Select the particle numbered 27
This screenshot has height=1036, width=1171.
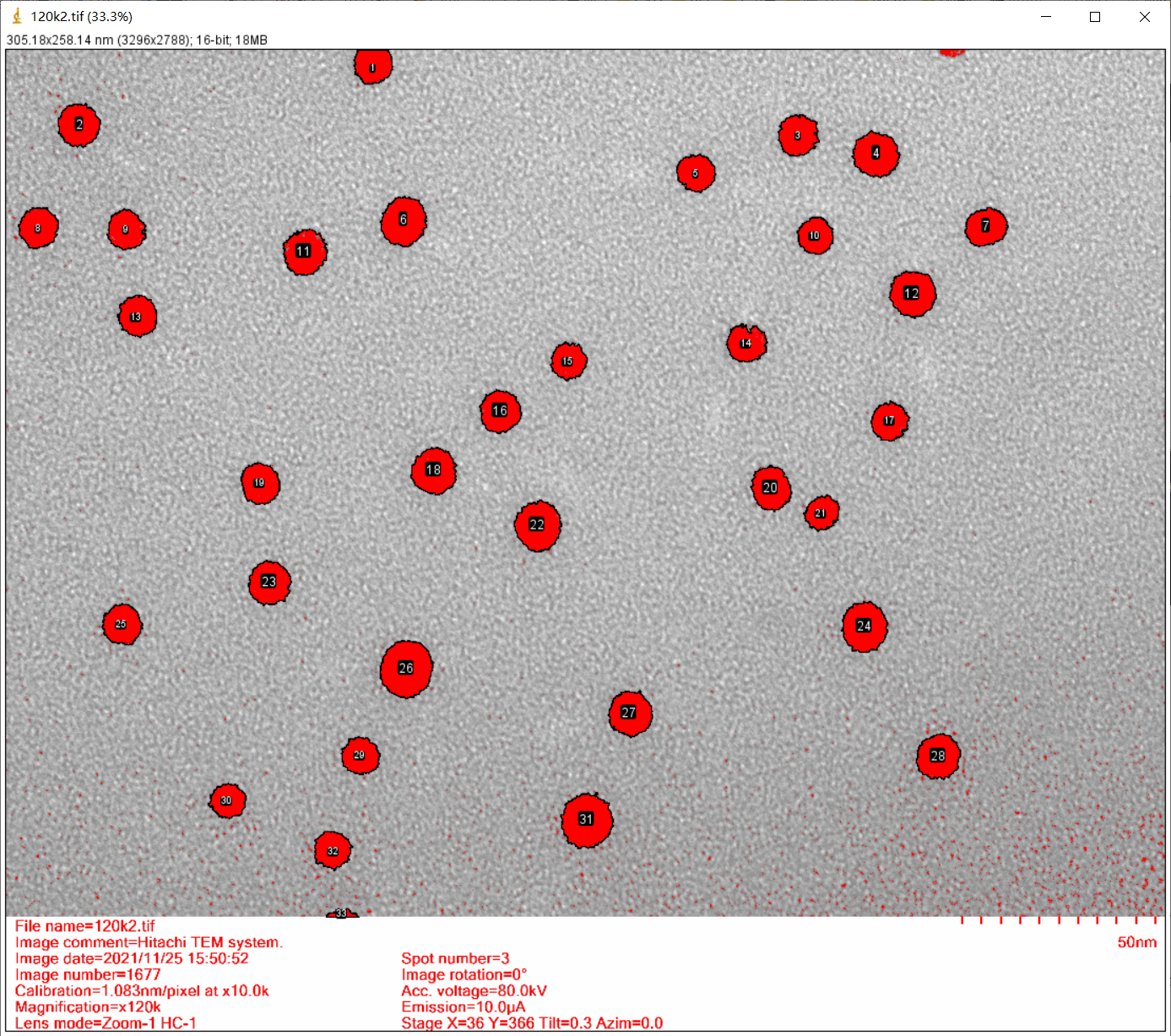tap(630, 713)
